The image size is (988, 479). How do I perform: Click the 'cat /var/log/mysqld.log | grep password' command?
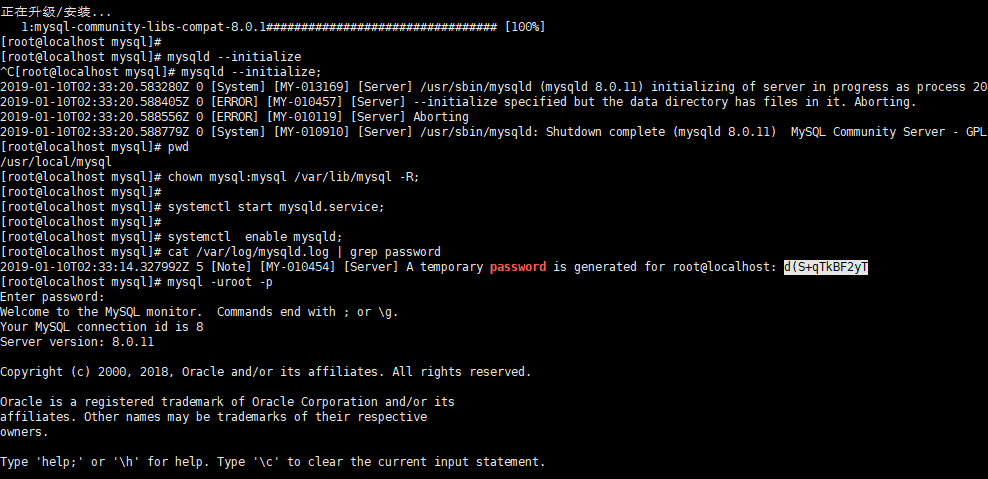click(x=304, y=252)
